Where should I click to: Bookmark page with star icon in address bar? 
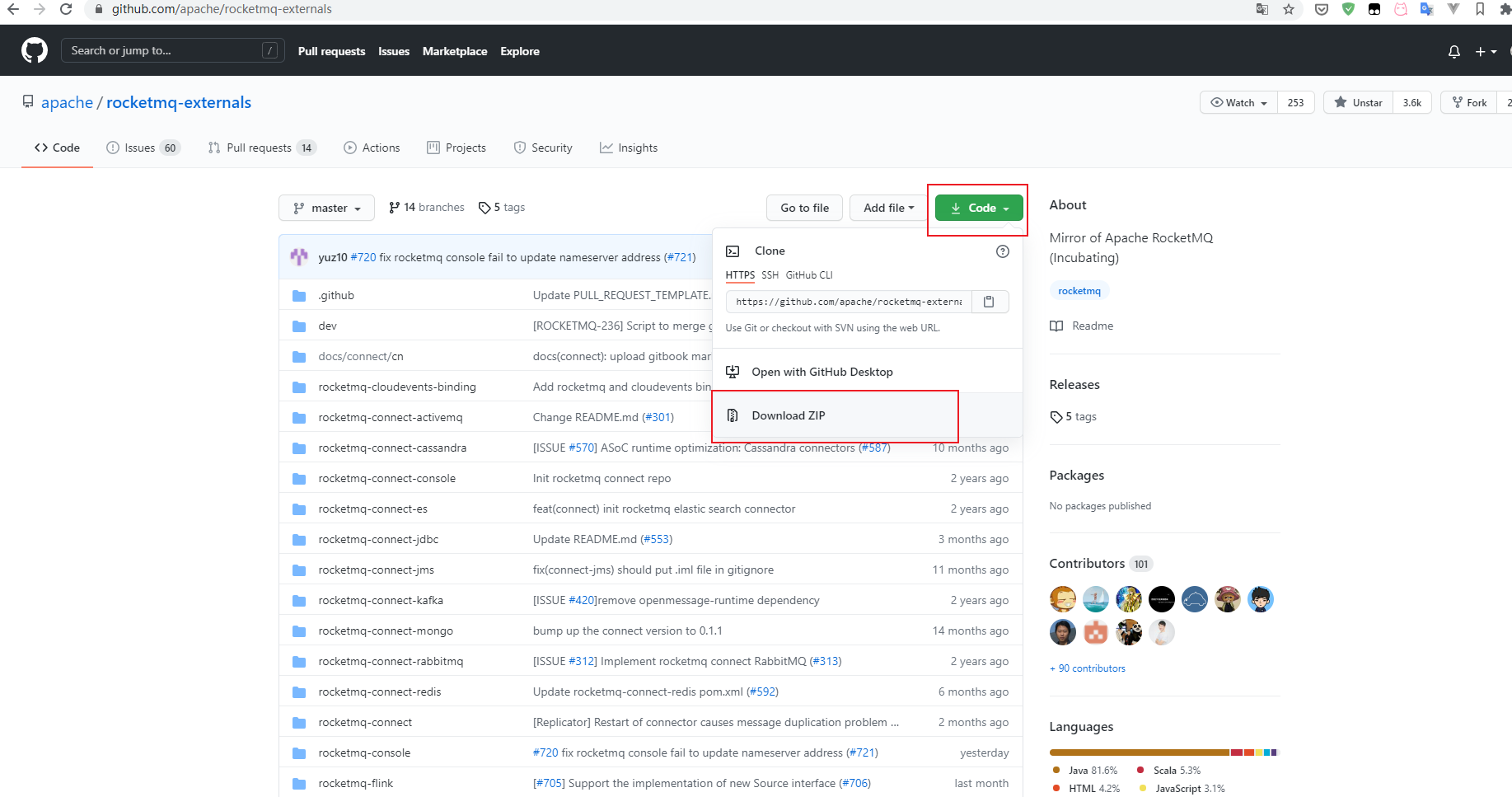(x=1289, y=9)
